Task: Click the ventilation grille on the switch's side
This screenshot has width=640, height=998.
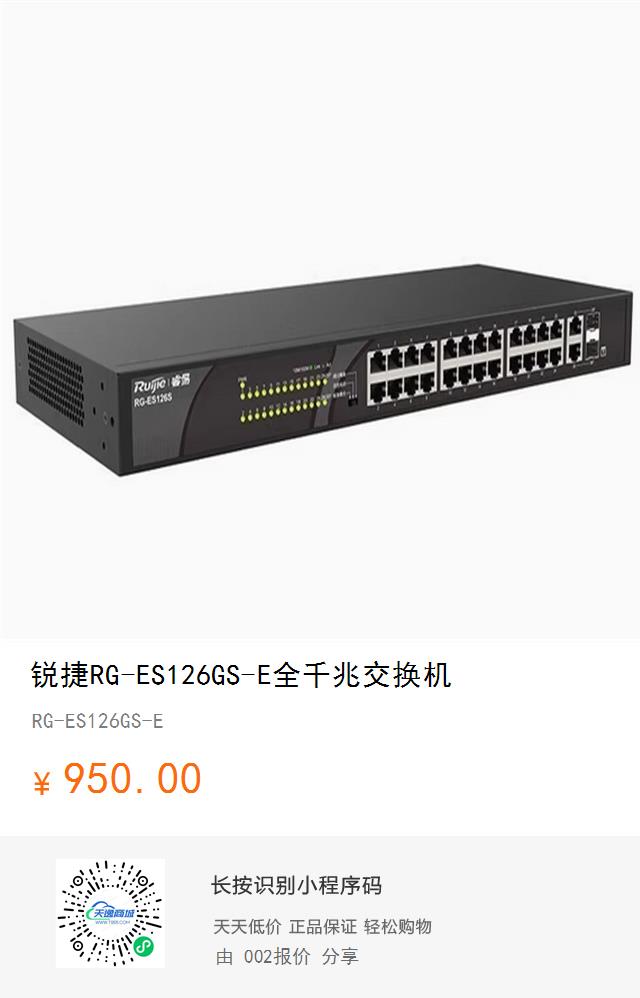Action: click(x=55, y=381)
